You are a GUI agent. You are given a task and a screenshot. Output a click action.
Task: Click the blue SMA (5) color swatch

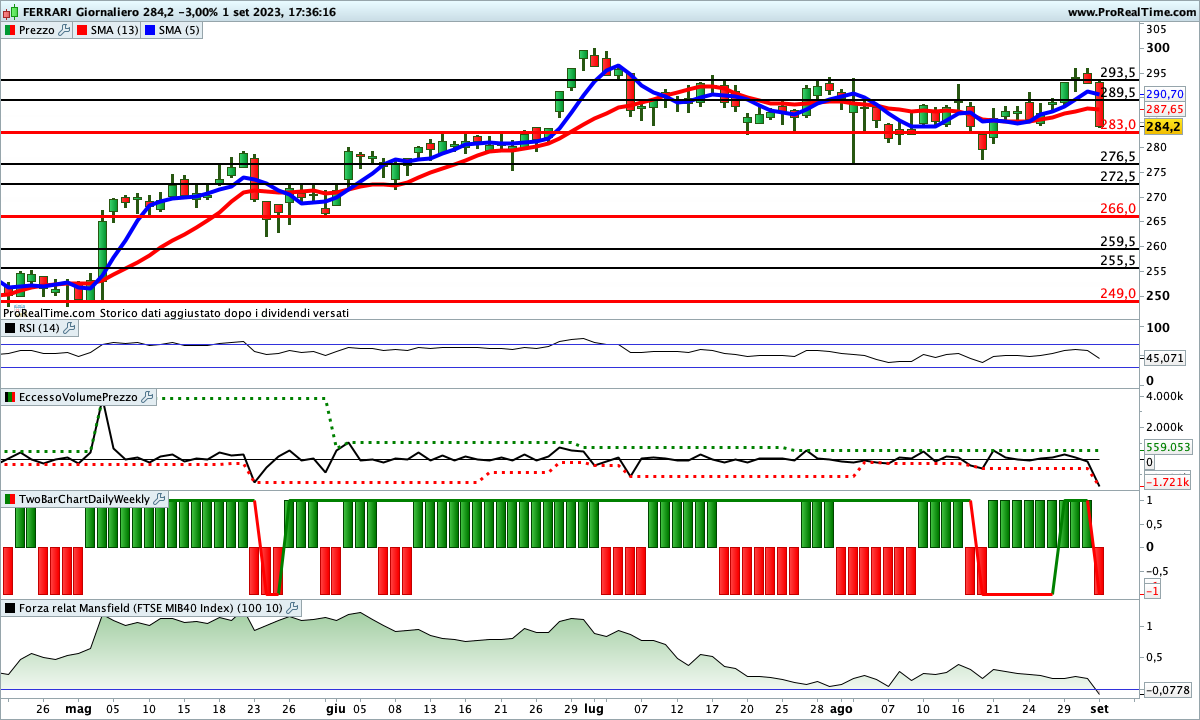[x=152, y=30]
